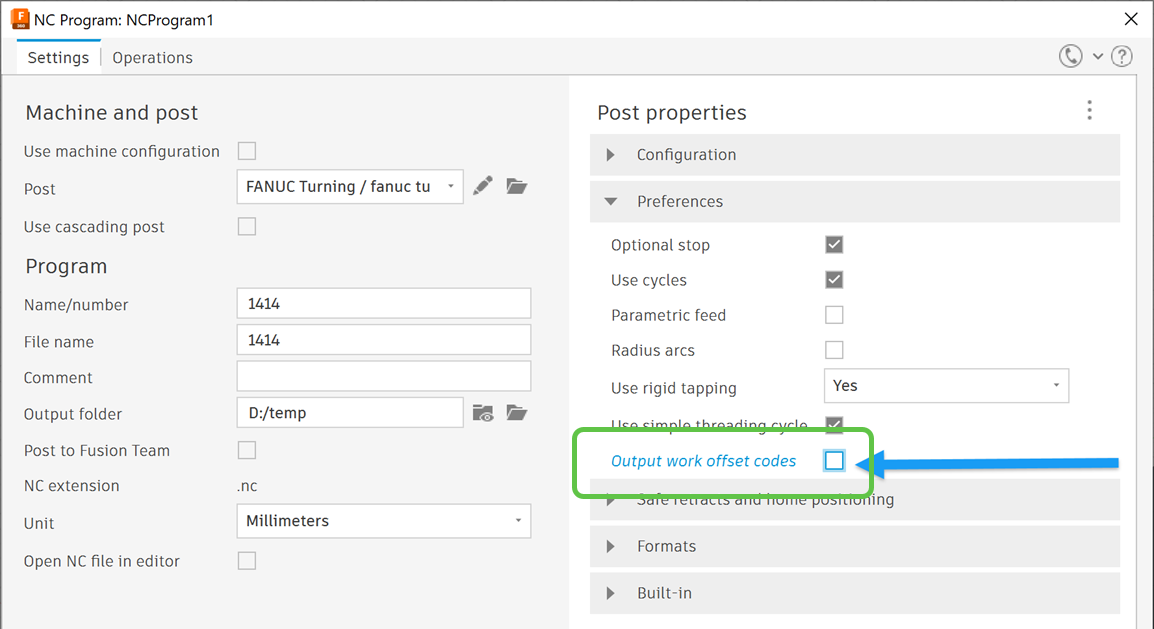The image size is (1154, 629).
Task: Open post library folder icon beside Post
Action: (516, 186)
